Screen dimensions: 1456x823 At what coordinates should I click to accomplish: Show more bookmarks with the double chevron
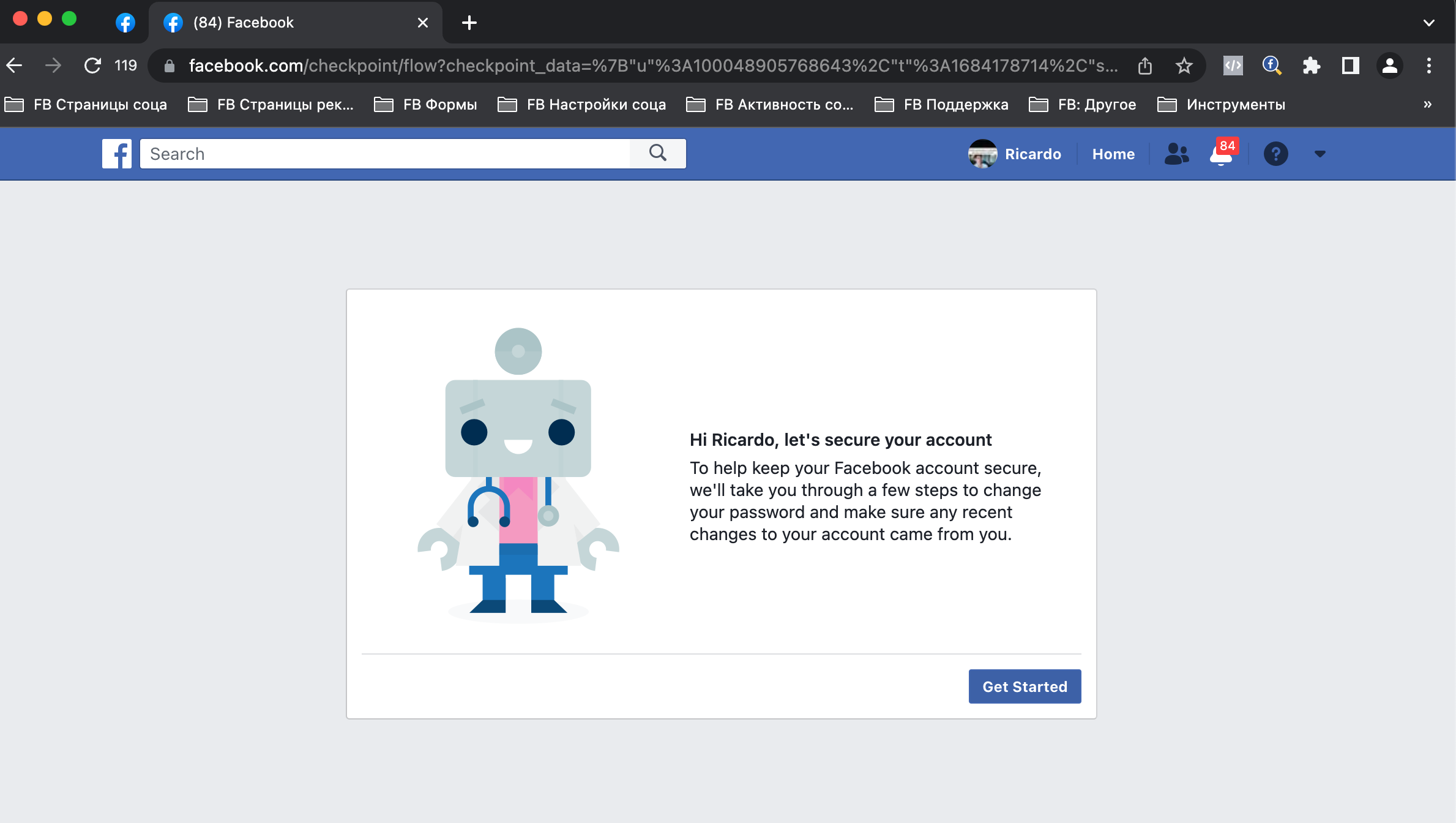1428,105
